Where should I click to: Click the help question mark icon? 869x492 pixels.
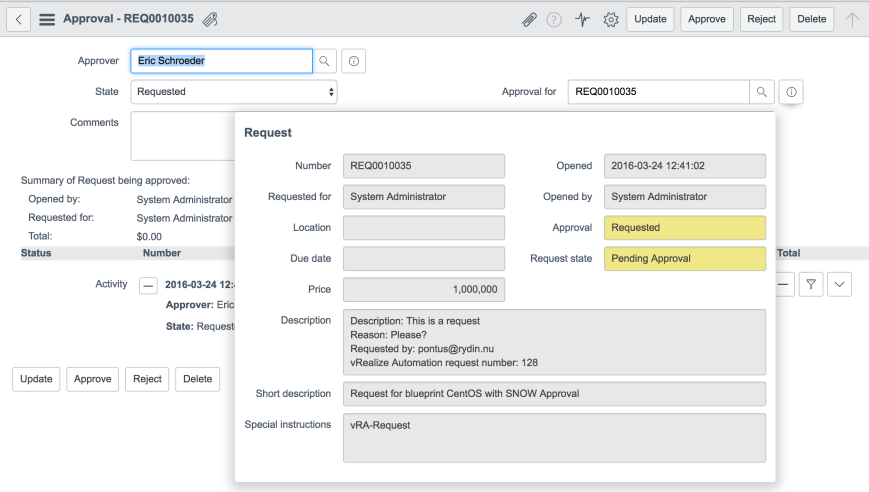pos(554,19)
